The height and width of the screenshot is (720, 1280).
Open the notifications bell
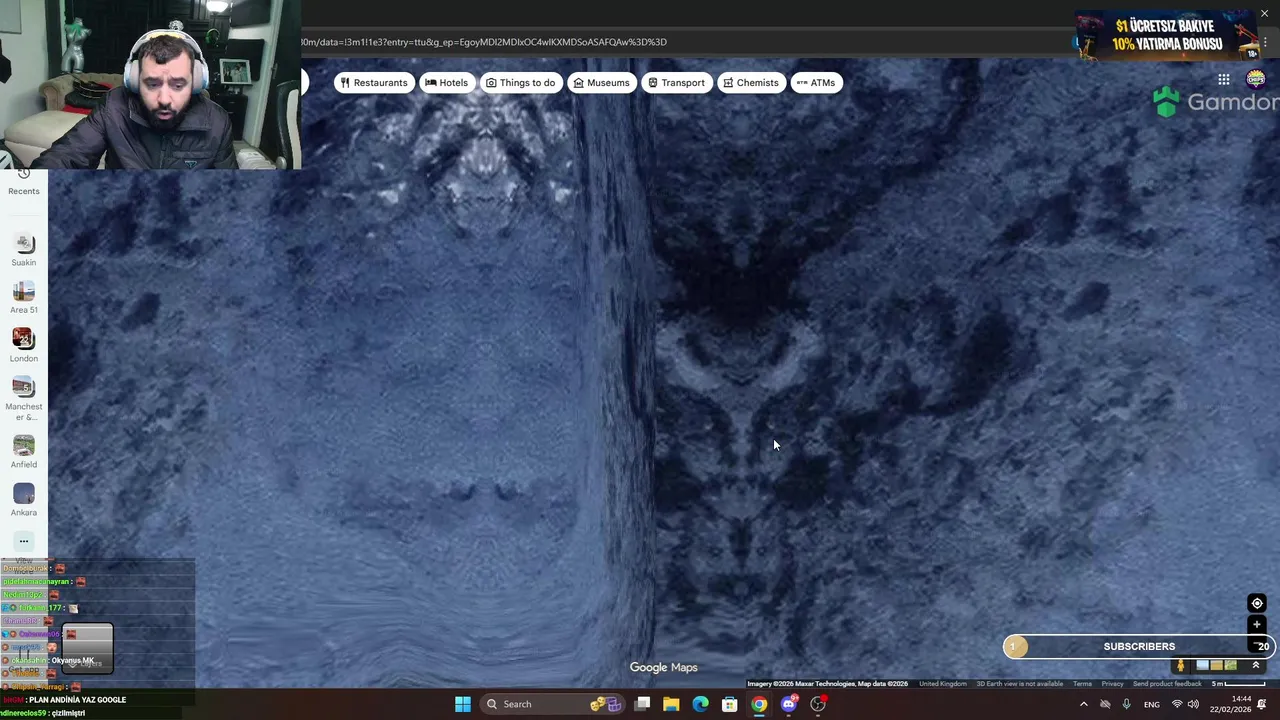1262,704
